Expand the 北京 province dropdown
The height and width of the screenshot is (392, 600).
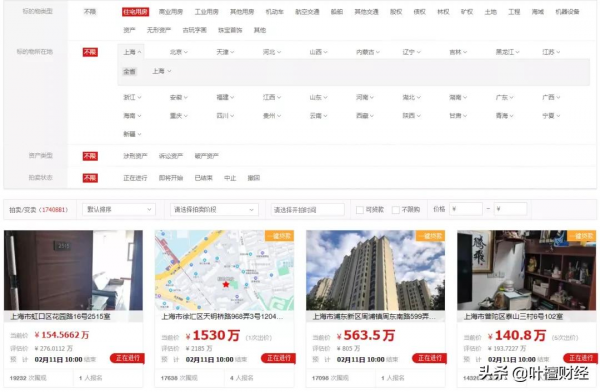(x=179, y=52)
